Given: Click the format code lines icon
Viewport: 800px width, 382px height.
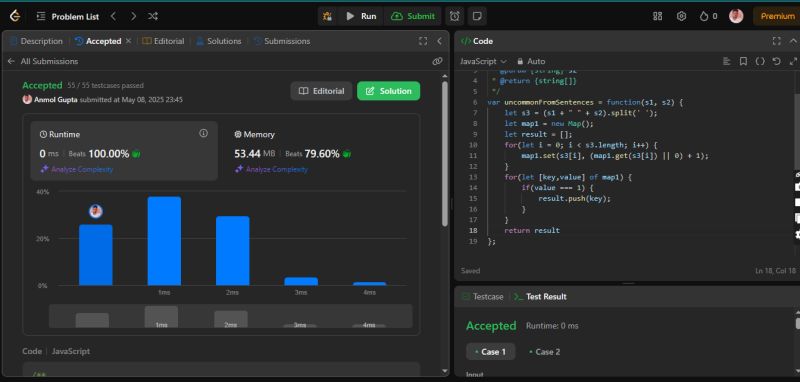Looking at the screenshot, I should [x=727, y=61].
